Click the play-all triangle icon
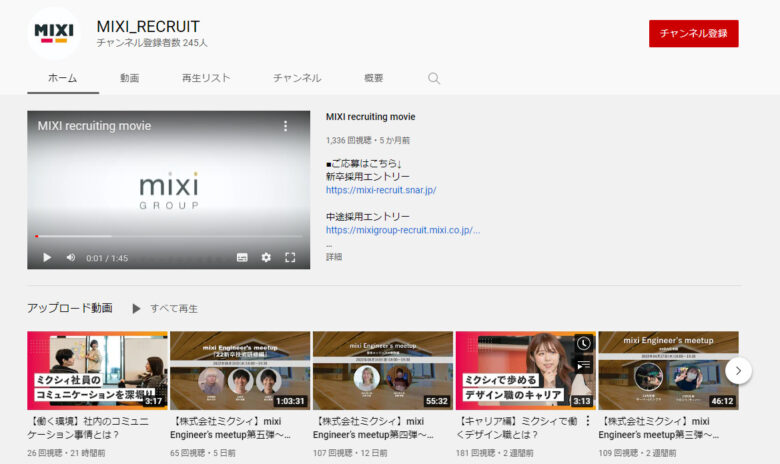Viewport: 780px width, 464px height. 136,308
